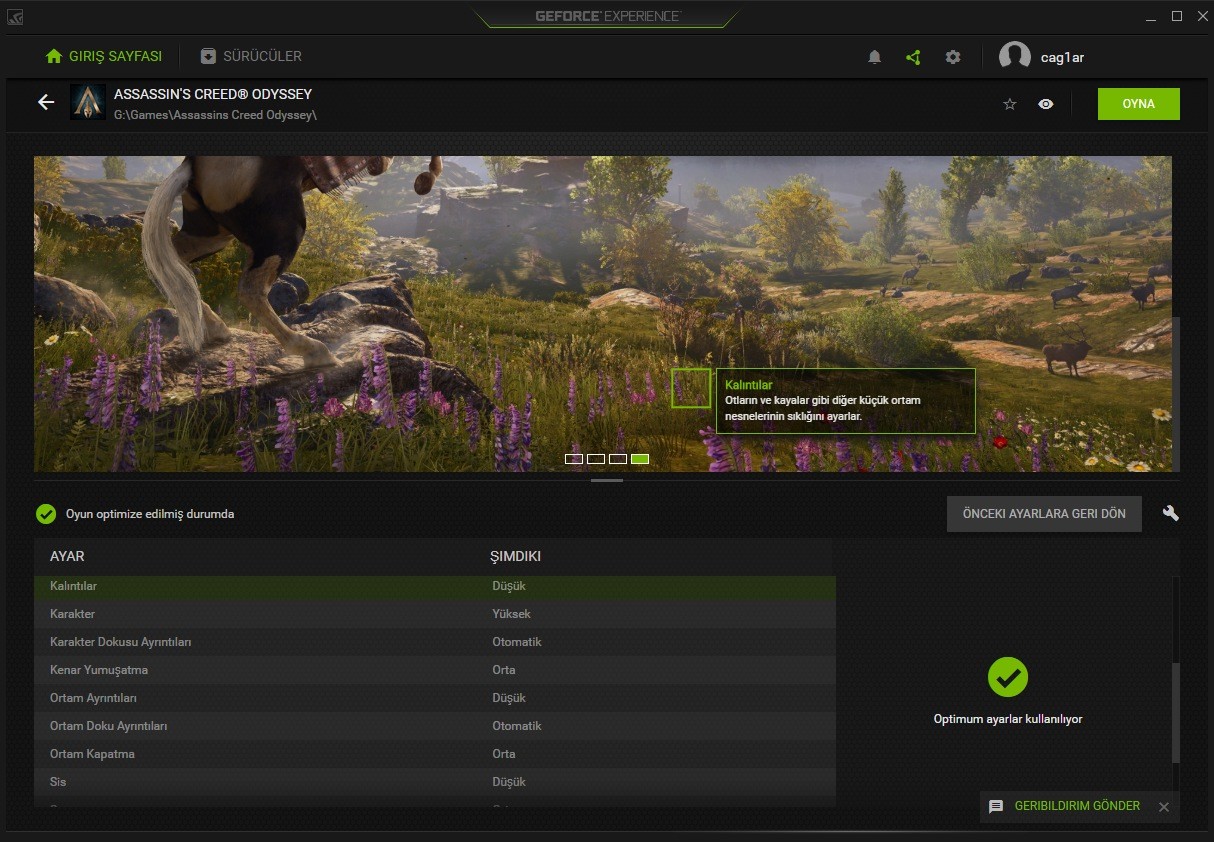Click Geribildirim Gönder link
This screenshot has width=1214, height=842.
point(1077,806)
